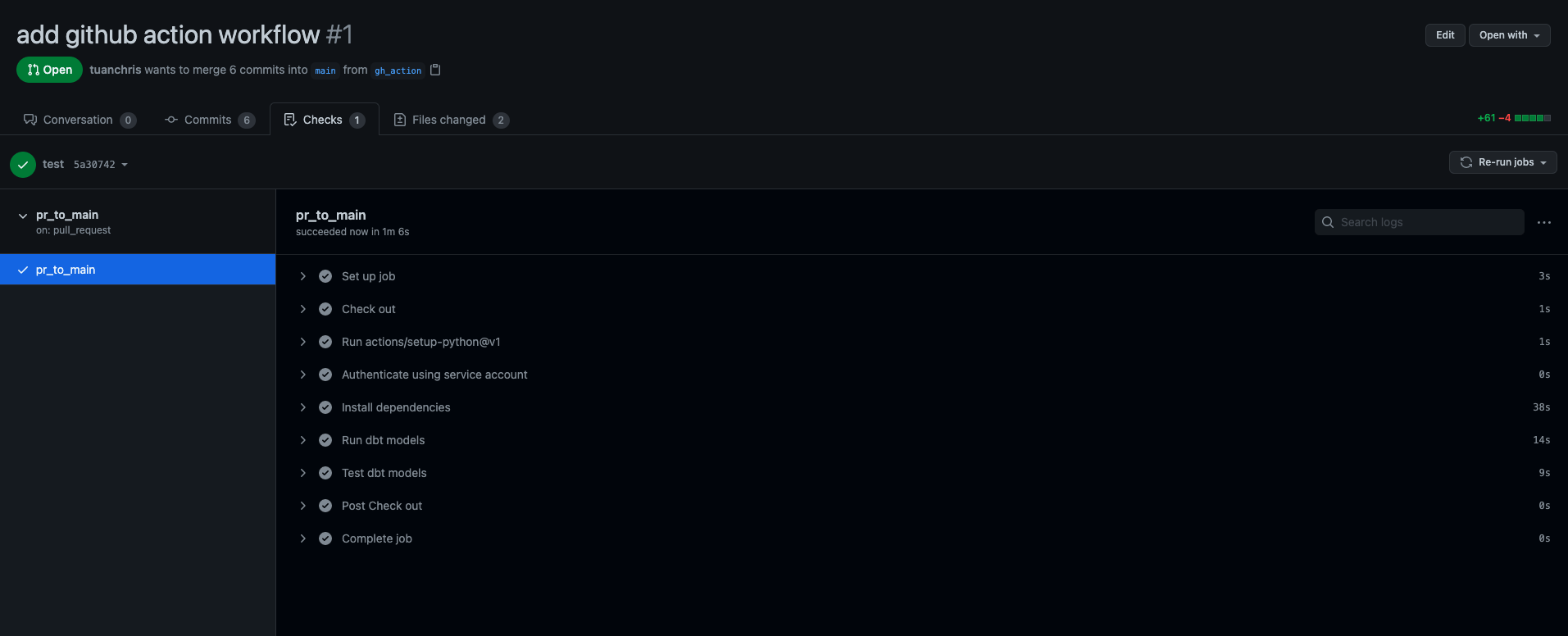1568x636 pixels.
Task: Click the 'succeeded now in 1m 6s' text
Action: [352, 232]
